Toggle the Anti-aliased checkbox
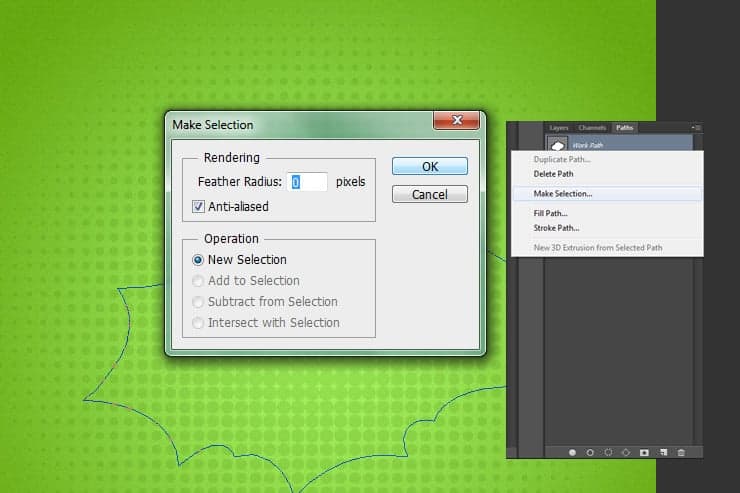 [198, 206]
